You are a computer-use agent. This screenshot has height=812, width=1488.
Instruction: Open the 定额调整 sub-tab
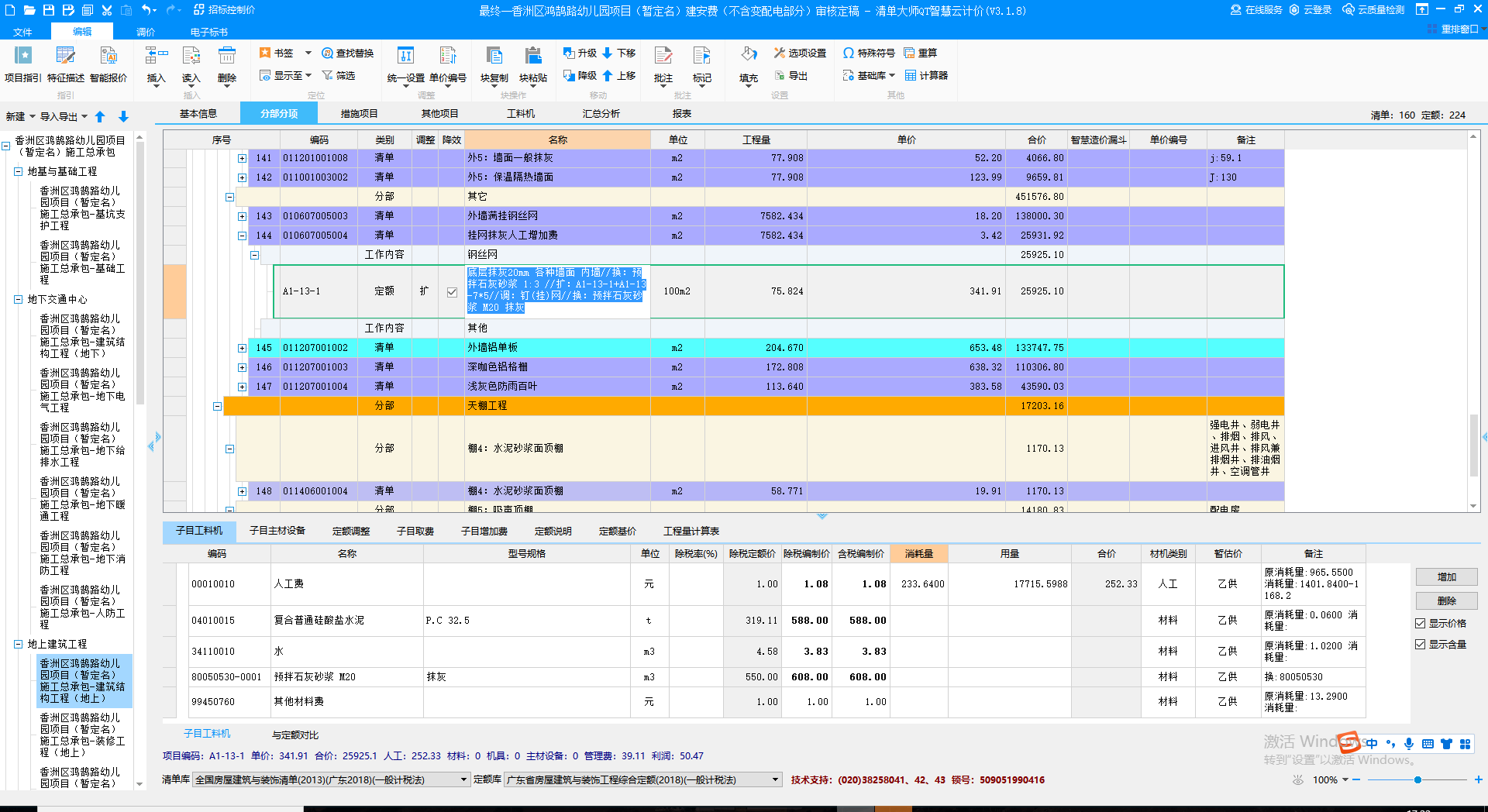(351, 531)
